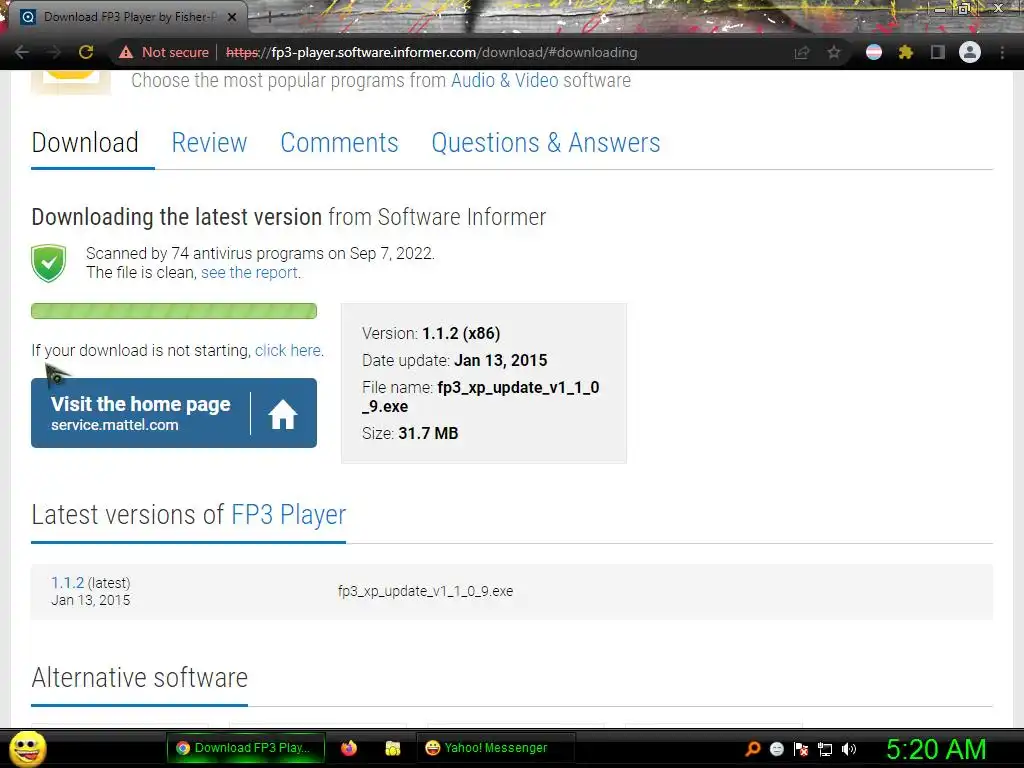
Task: Open the smiley face Start button
Action: [x=28, y=748]
